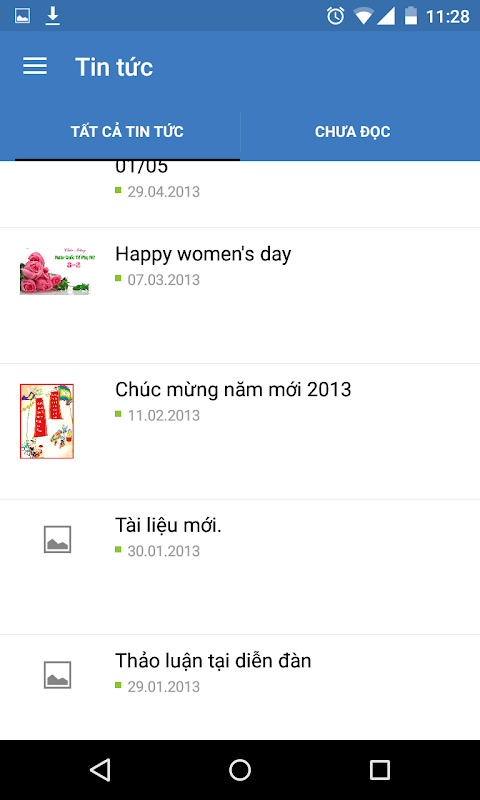Screen dimensions: 480x800
Task: Open the news item dated 29.04.2013
Action: (x=240, y=194)
